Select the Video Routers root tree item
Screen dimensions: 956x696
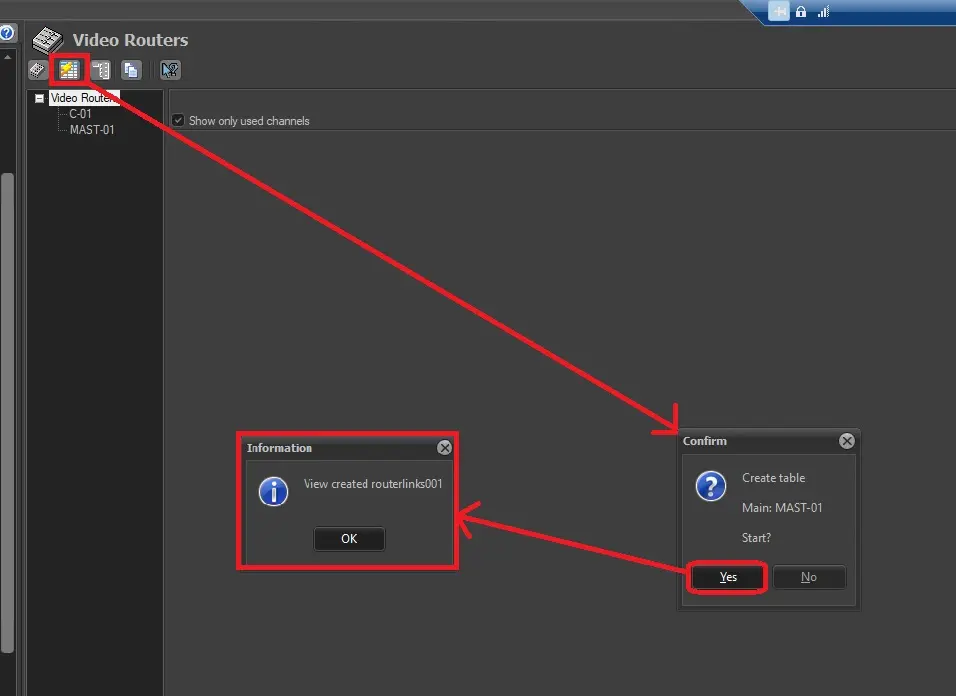pyautogui.click(x=84, y=98)
